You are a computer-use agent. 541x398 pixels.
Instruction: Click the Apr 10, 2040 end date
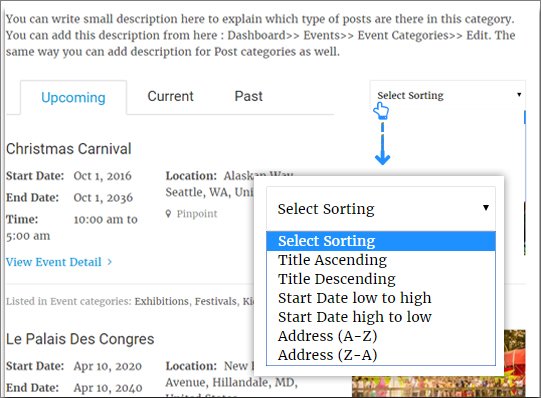tap(108, 388)
